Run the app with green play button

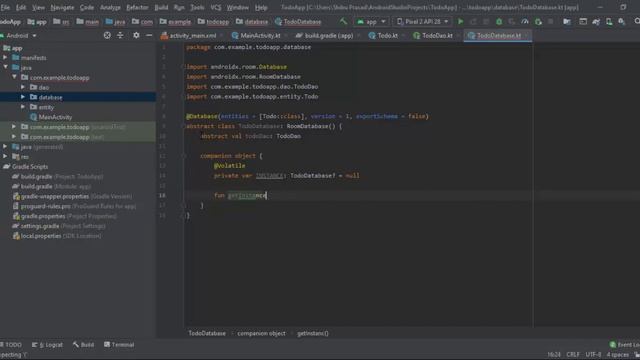point(460,21)
